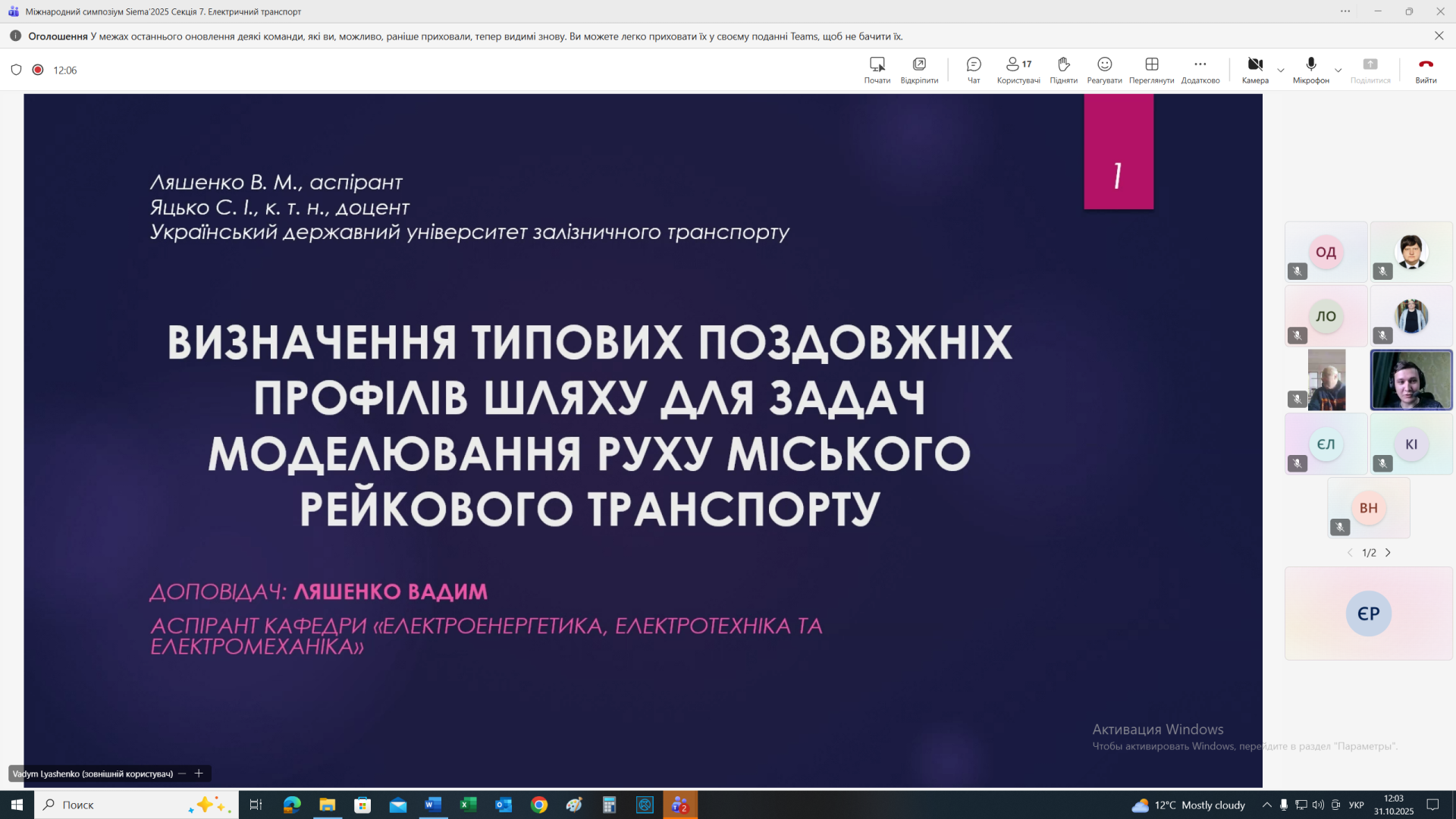Zoom out shared content with minus button
Image resolution: width=1456 pixels, height=819 pixels.
pyautogui.click(x=182, y=773)
